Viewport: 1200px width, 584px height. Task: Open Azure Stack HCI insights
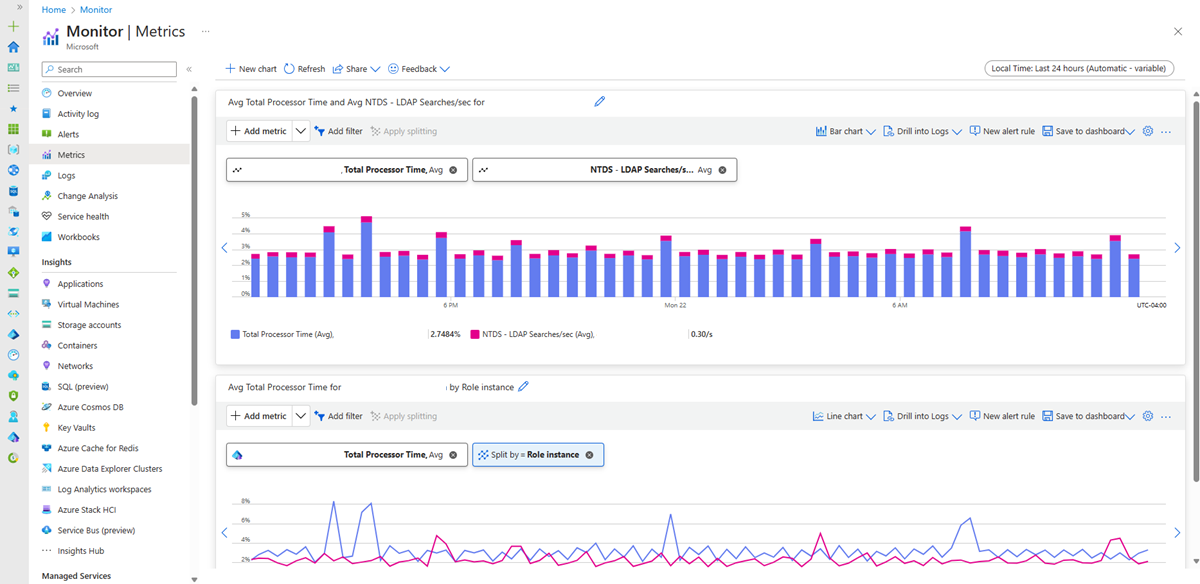(87, 510)
